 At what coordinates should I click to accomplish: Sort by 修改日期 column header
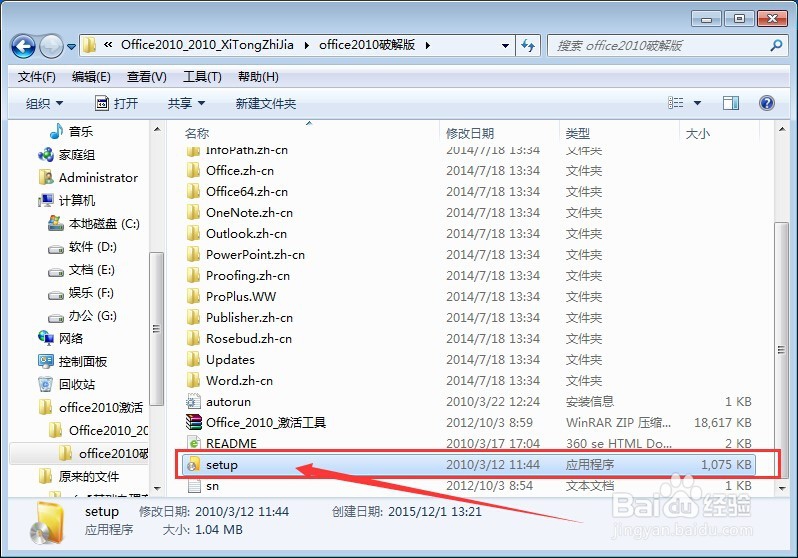tap(470, 133)
